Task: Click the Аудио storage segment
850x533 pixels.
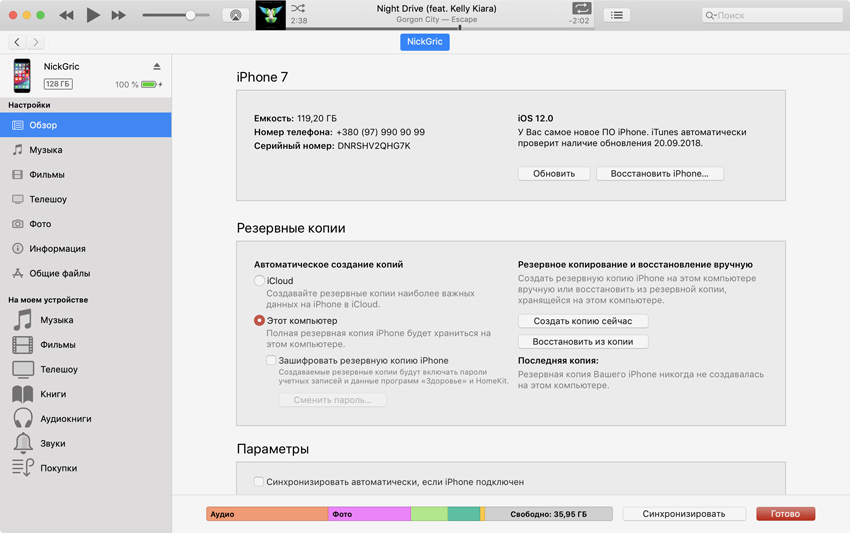Action: pos(267,514)
